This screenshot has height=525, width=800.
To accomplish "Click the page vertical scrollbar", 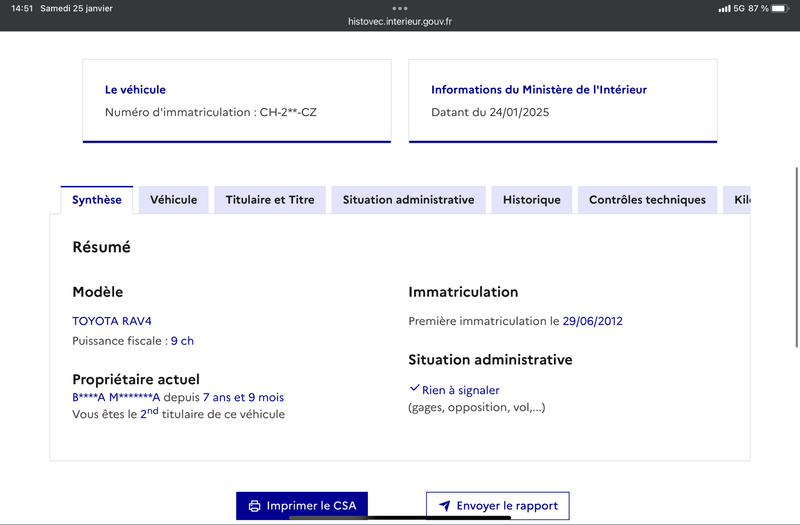I will pyautogui.click(x=796, y=258).
